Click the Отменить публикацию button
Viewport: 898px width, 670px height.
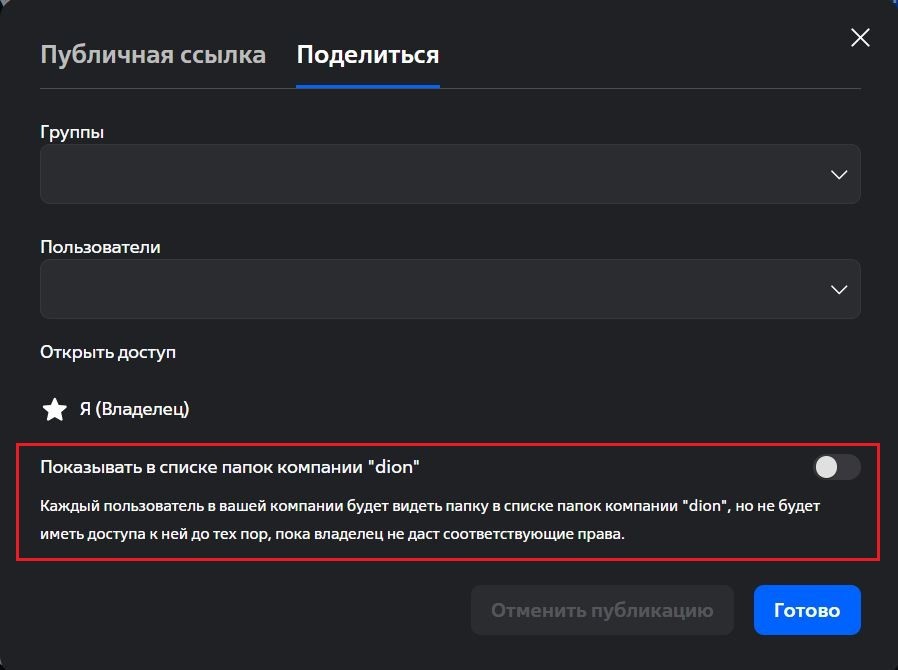[602, 610]
